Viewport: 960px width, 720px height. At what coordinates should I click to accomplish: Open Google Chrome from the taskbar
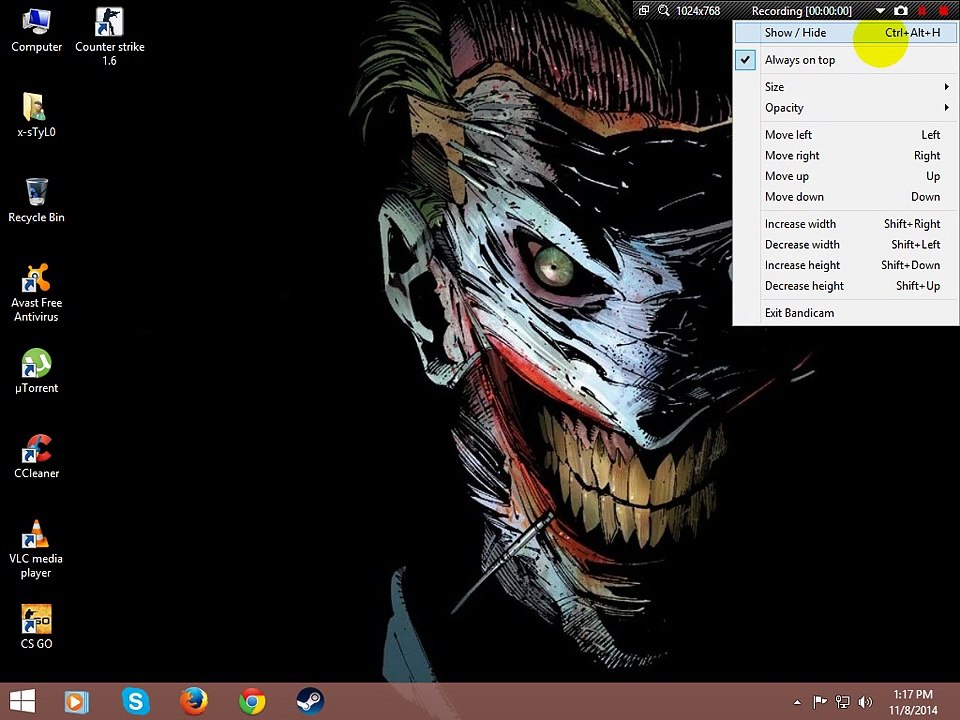click(252, 701)
